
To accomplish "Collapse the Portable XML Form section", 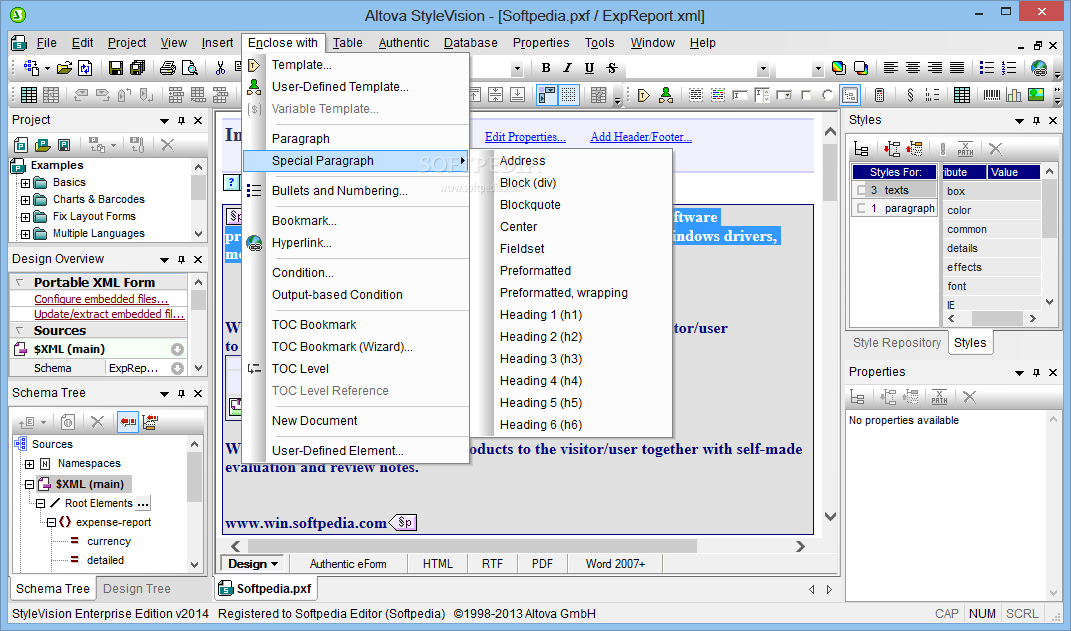I will [x=19, y=282].
